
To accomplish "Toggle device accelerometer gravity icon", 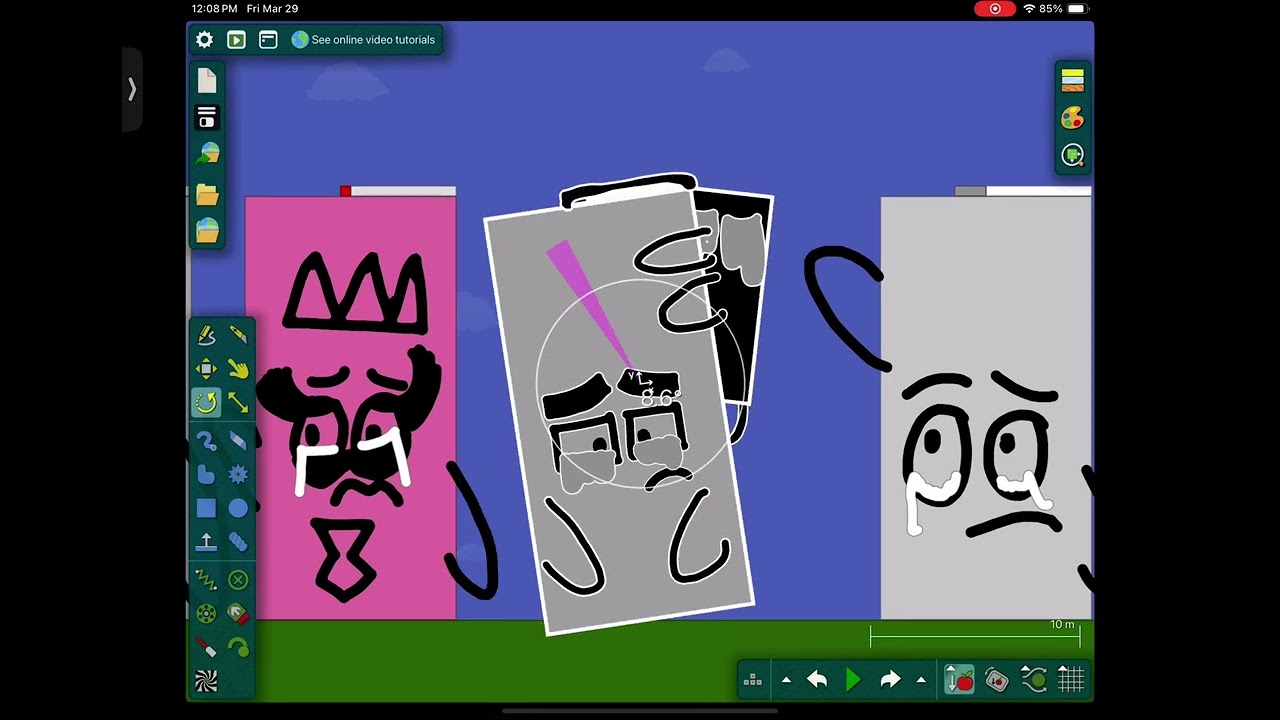I will coord(997,681).
